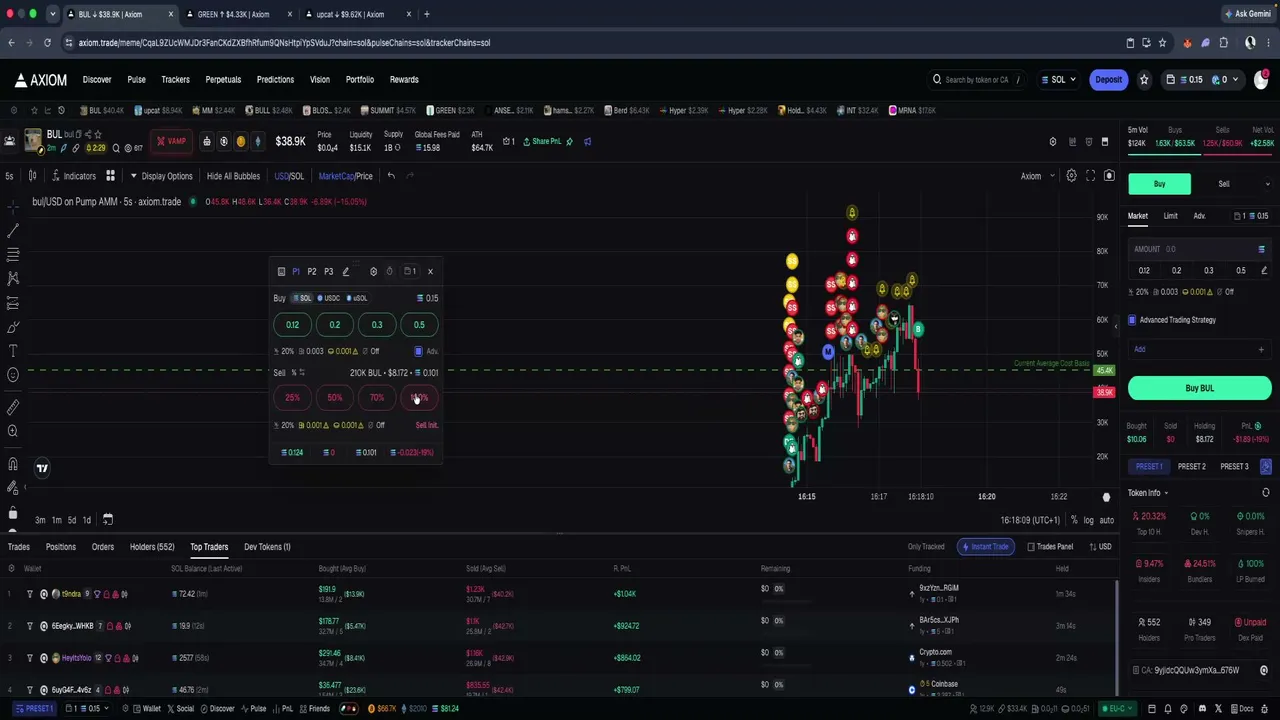The image size is (1280, 720).
Task: Undo the last chart action
Action: 391,176
